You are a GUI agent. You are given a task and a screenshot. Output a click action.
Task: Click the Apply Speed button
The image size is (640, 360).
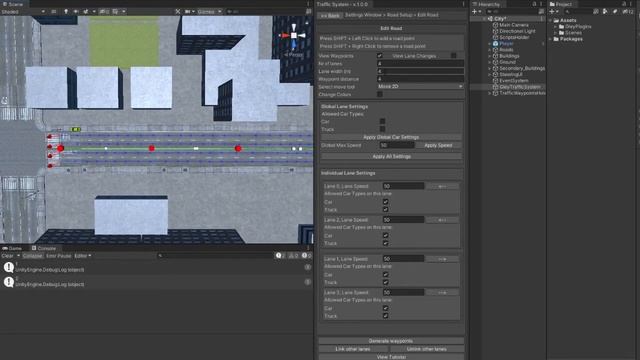[438, 145]
